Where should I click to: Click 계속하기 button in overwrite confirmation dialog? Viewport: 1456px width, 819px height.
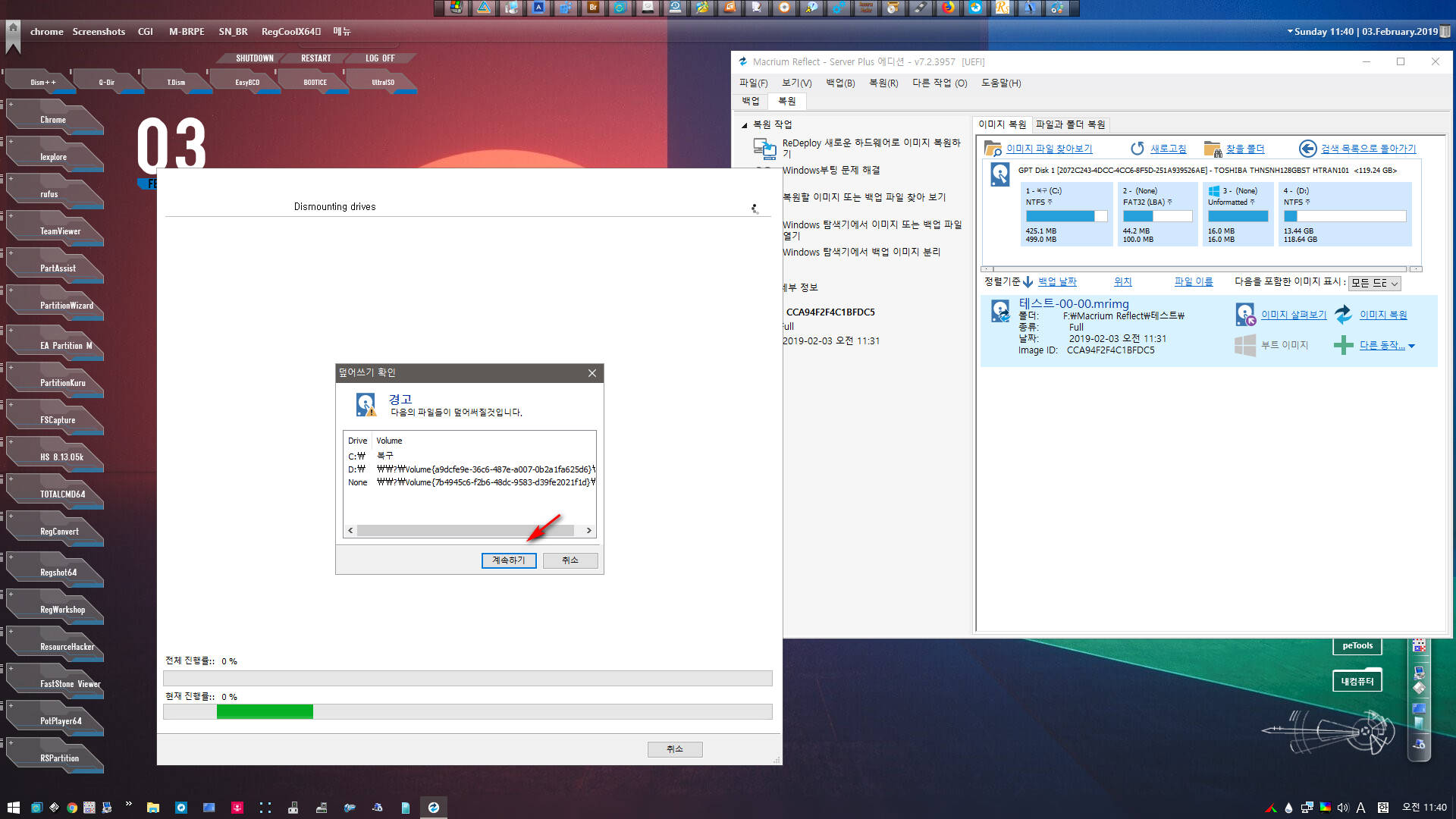[509, 560]
